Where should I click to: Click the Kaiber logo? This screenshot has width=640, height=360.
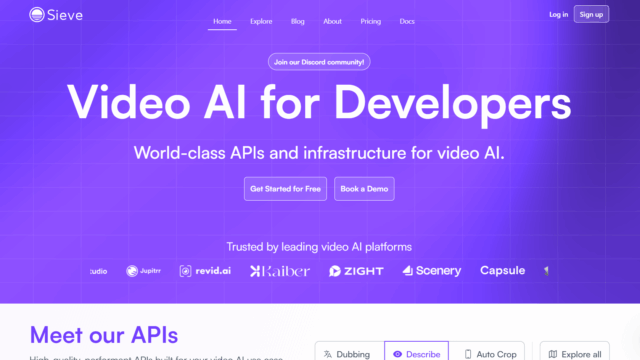tap(280, 271)
